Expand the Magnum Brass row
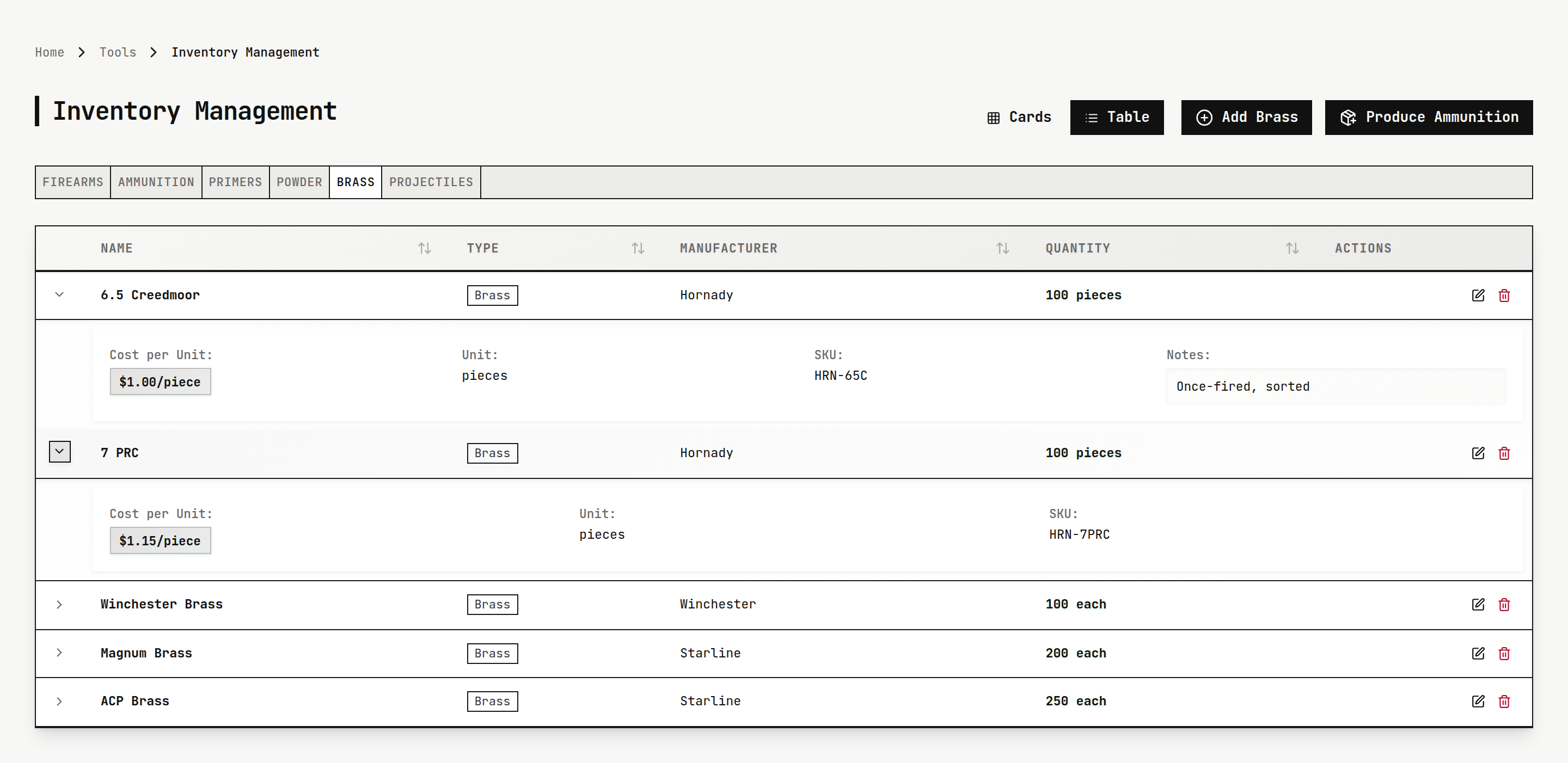 coord(59,653)
